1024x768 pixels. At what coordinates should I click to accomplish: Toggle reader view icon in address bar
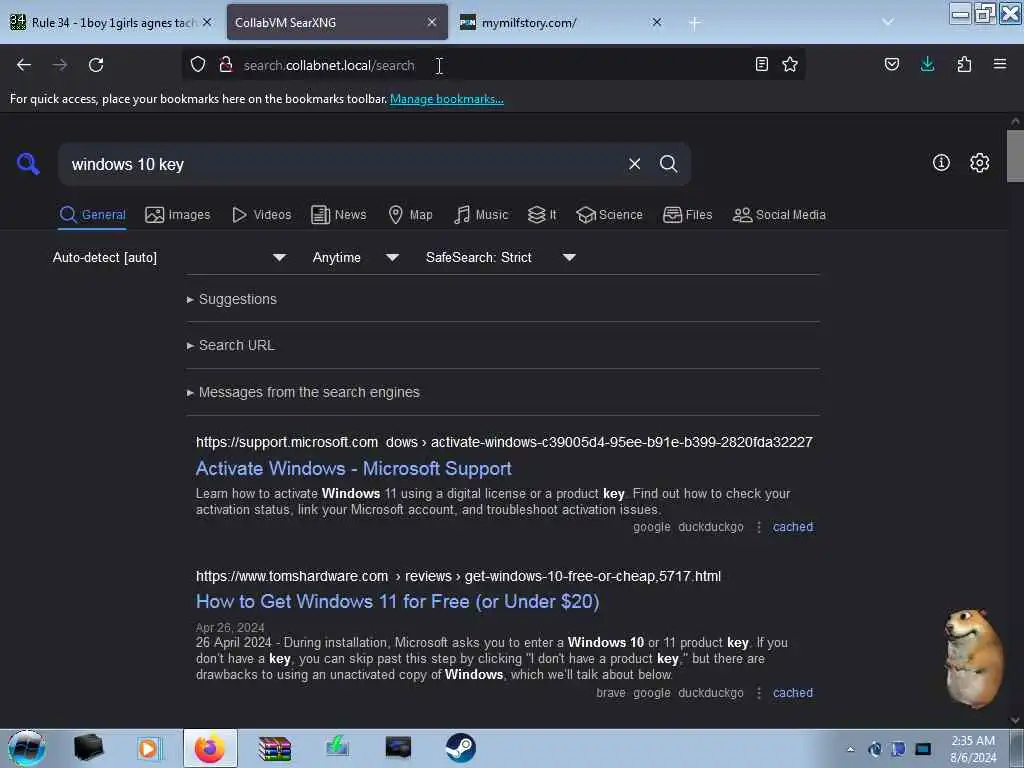point(761,64)
